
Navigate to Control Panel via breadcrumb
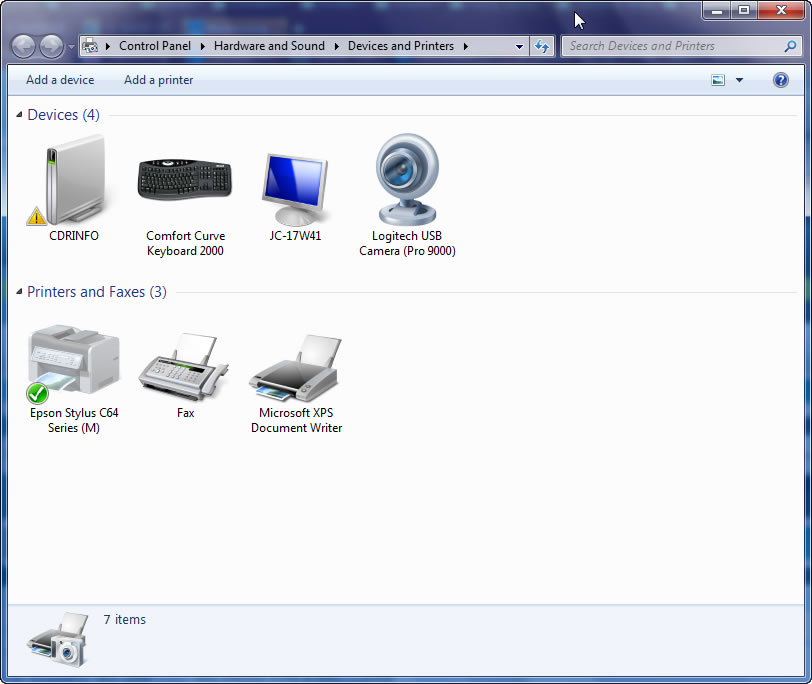point(155,46)
